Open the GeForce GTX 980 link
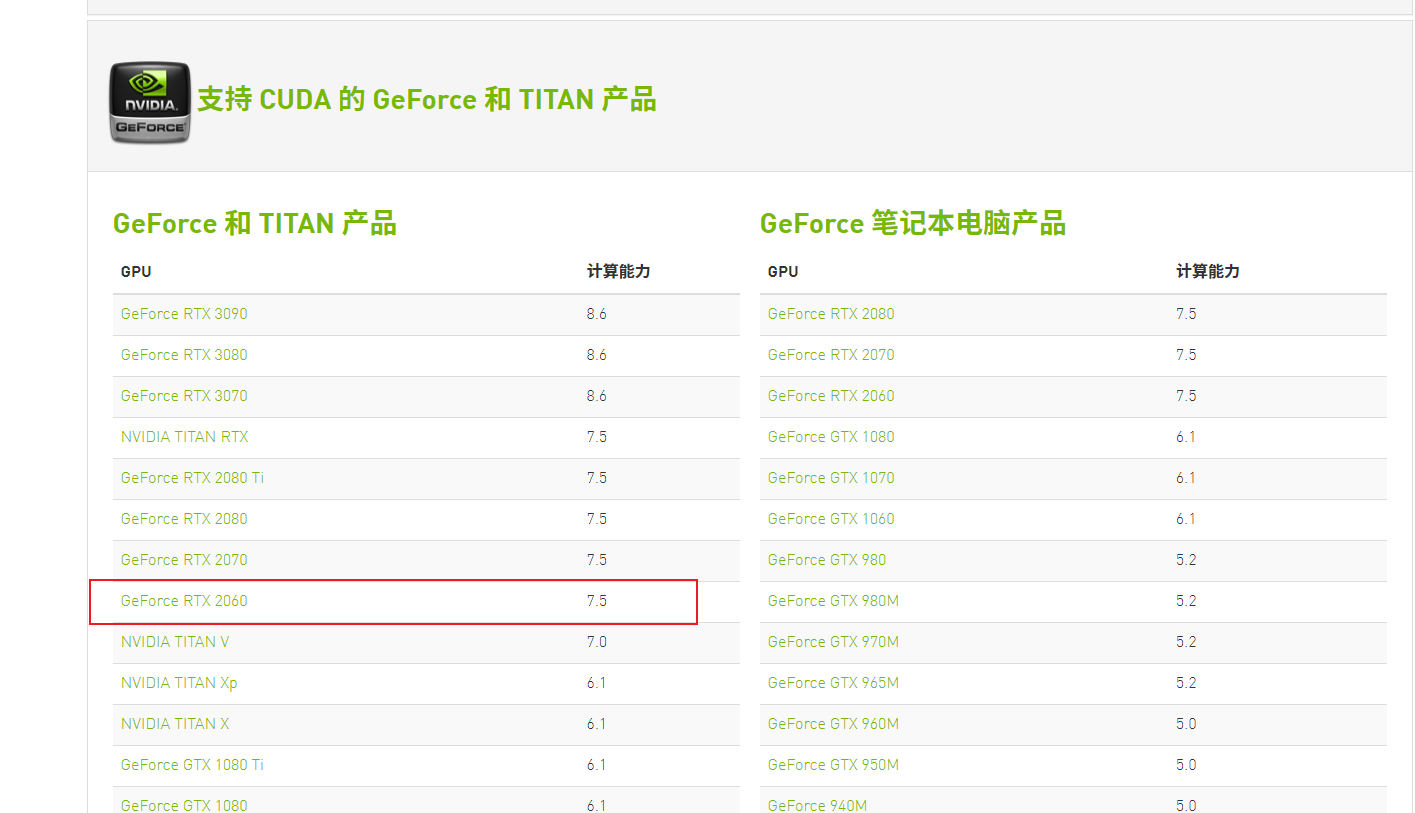 (x=827, y=560)
